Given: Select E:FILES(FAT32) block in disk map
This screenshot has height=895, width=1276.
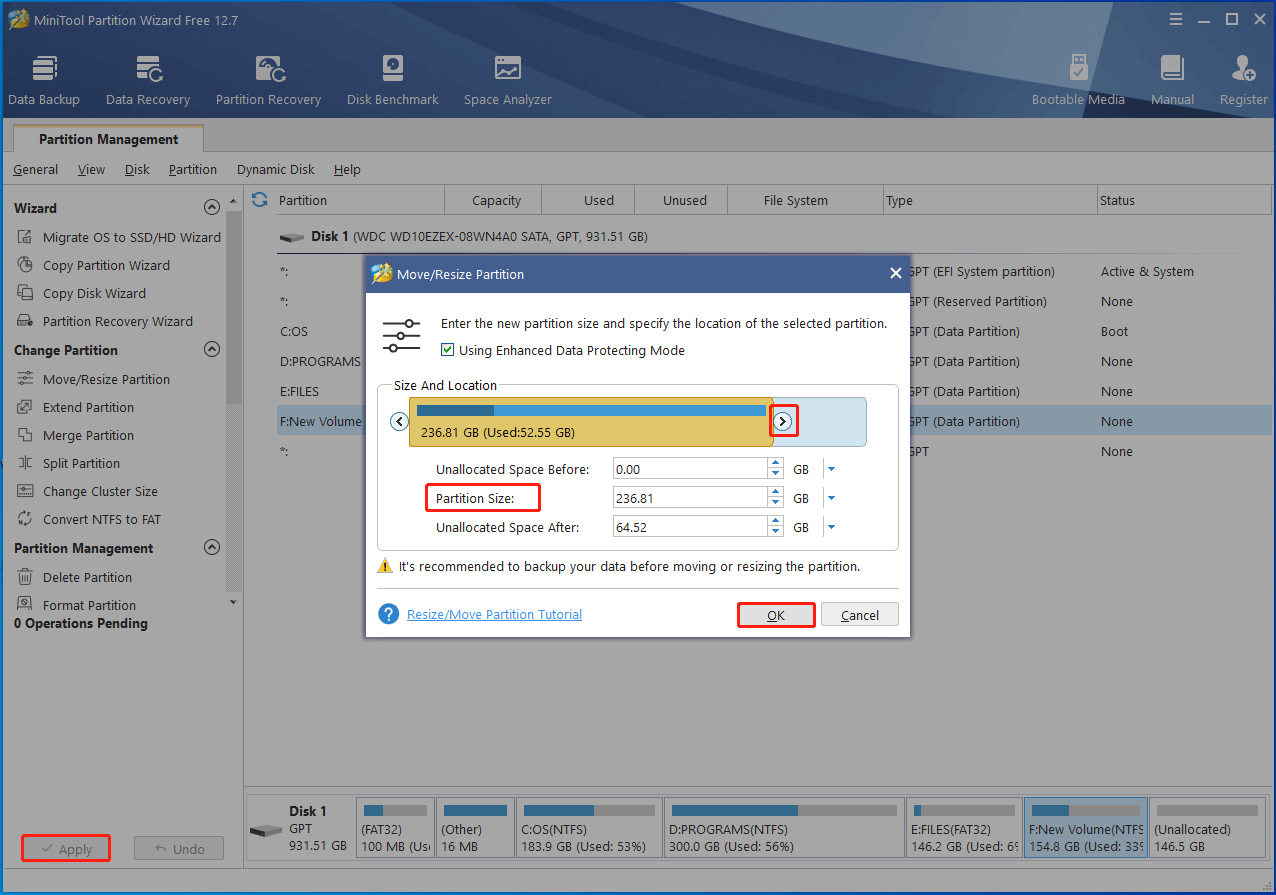Looking at the screenshot, I should tap(964, 829).
